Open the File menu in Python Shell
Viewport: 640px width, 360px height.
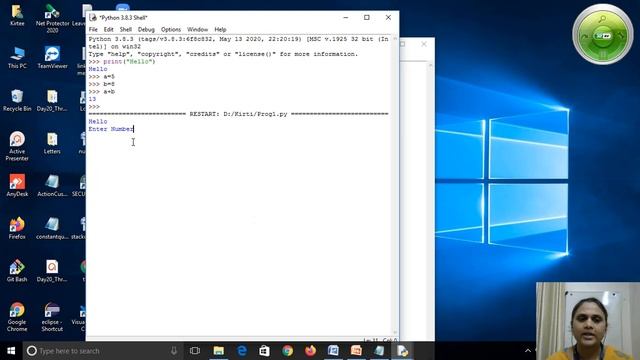93,29
